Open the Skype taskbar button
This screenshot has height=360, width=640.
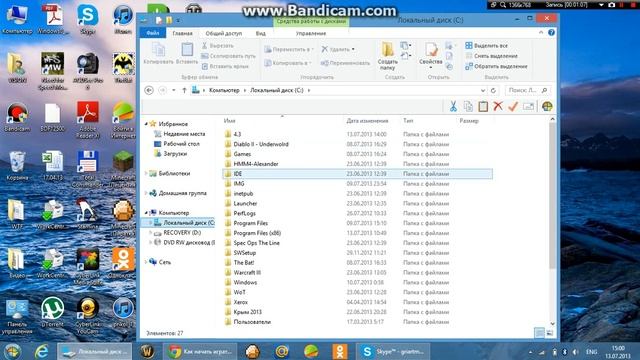[x=394, y=351]
